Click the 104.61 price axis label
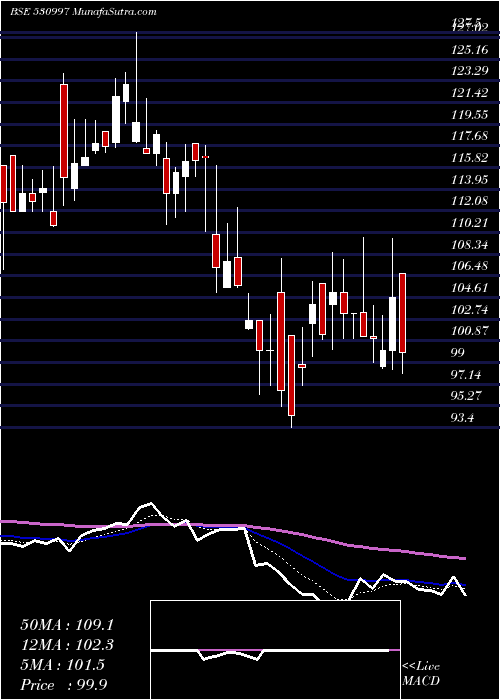 pyautogui.click(x=470, y=288)
